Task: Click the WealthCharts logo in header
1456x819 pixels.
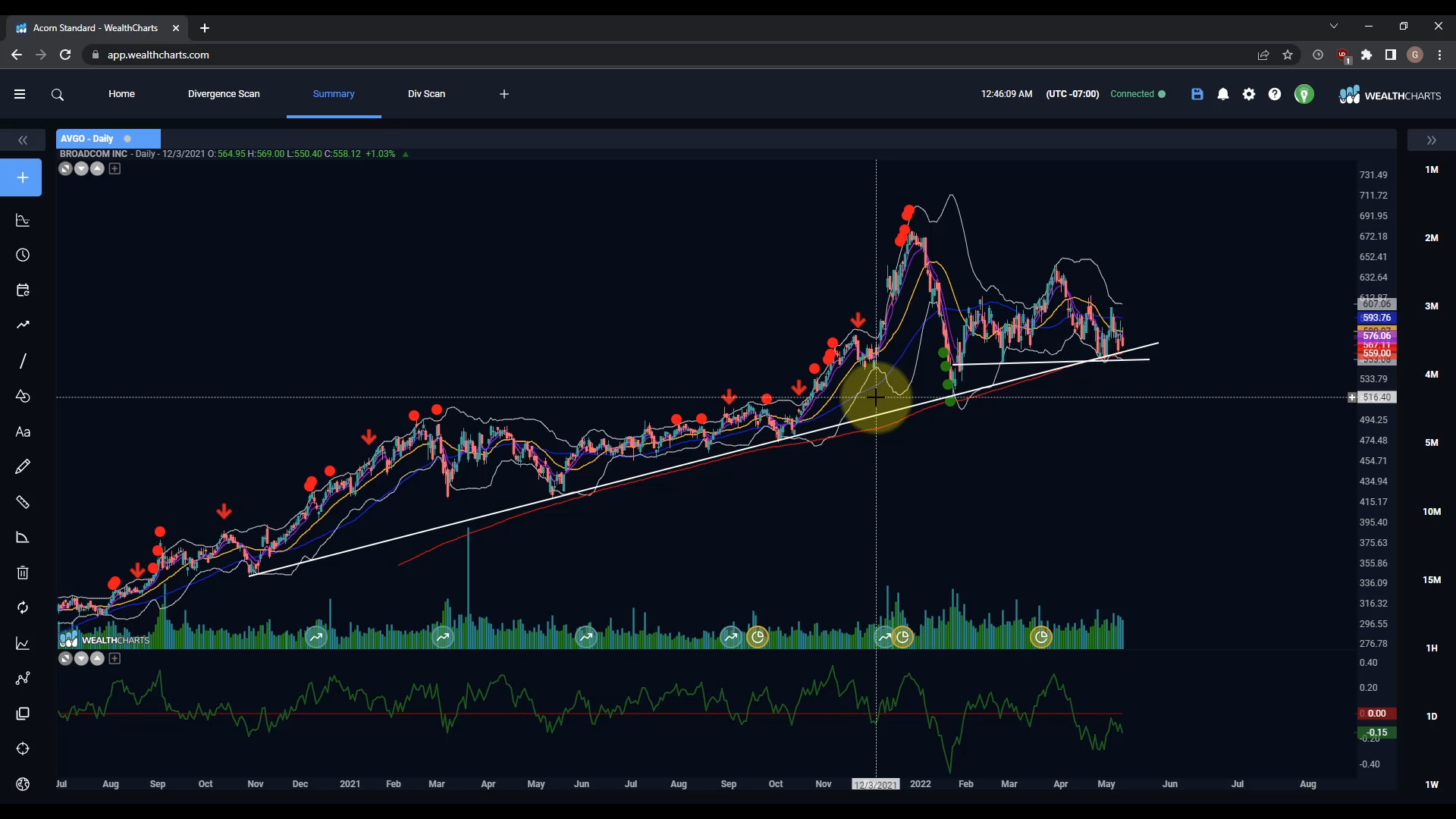Action: [1390, 95]
